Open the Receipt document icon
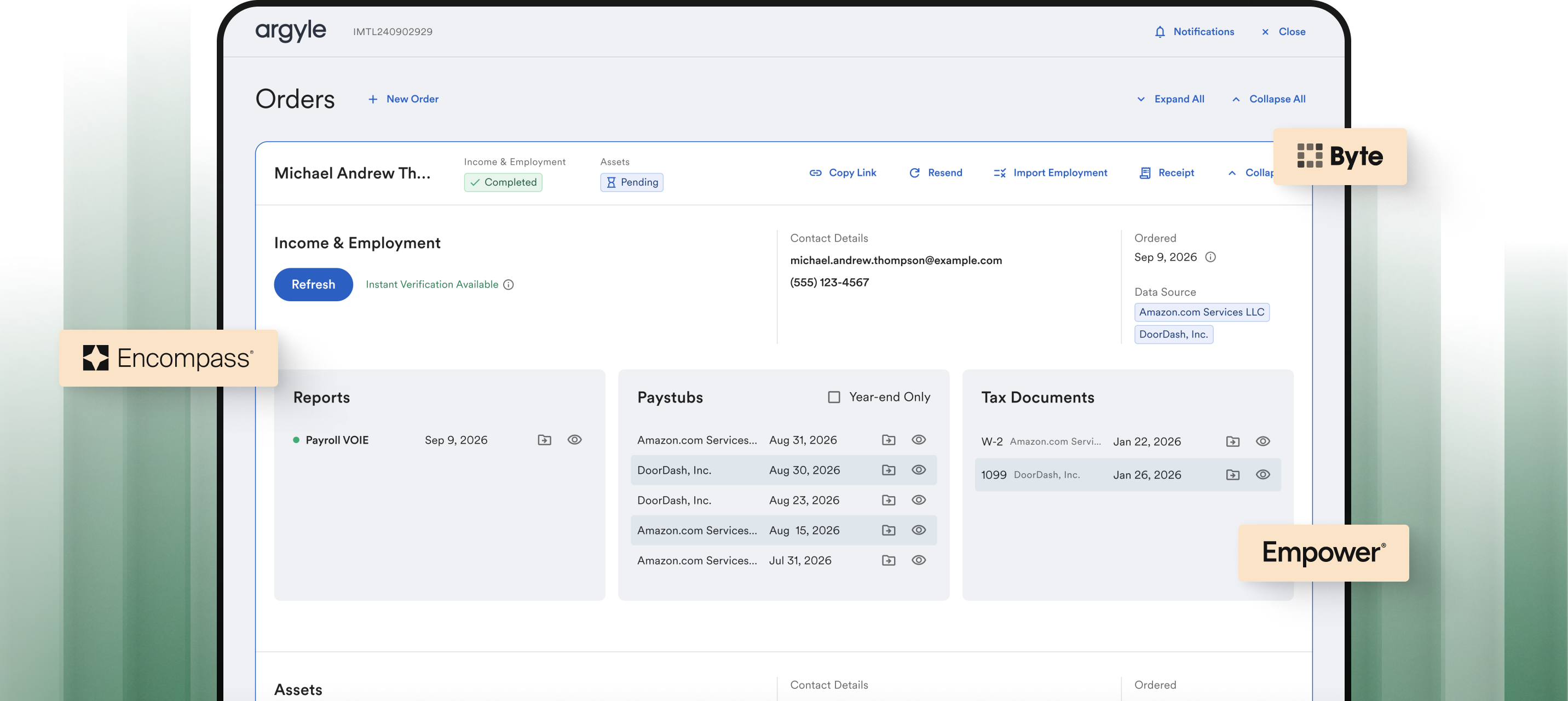The width and height of the screenshot is (1568, 701). (x=1145, y=173)
